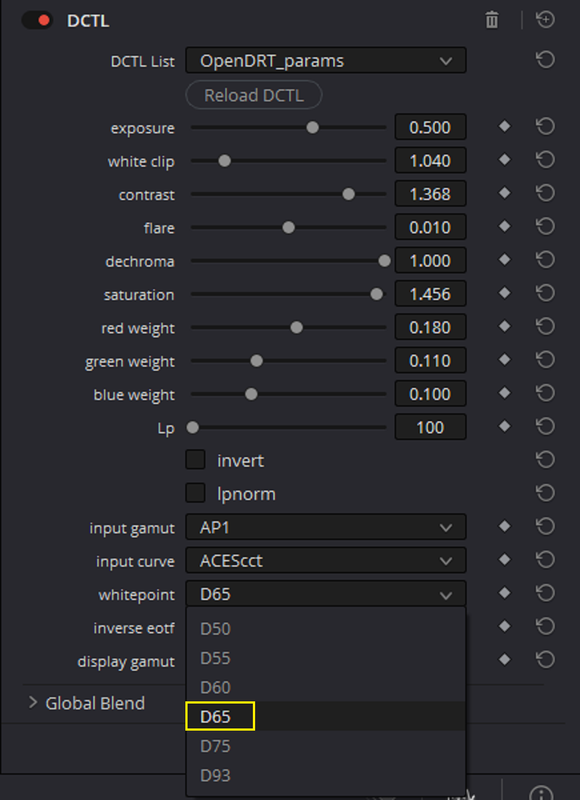Reset the lpnorm checkbox
This screenshot has height=800, width=580.
point(545,493)
